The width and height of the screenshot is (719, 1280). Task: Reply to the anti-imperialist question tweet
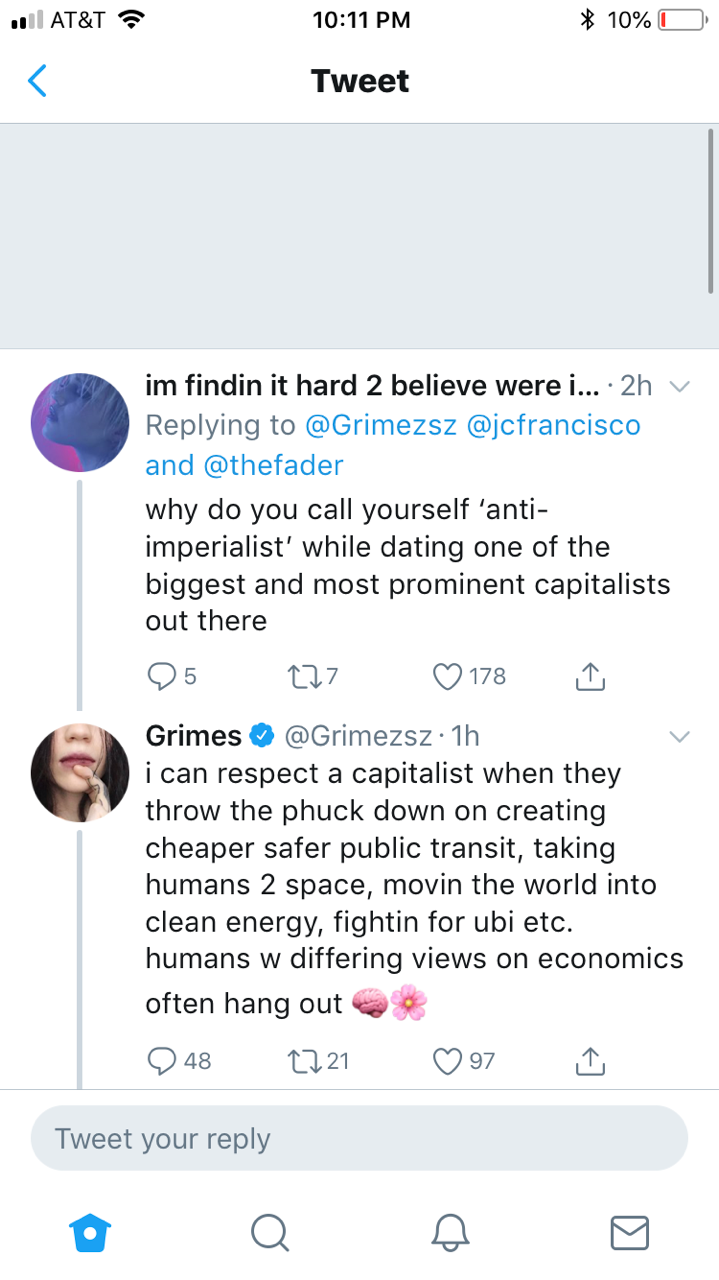162,677
